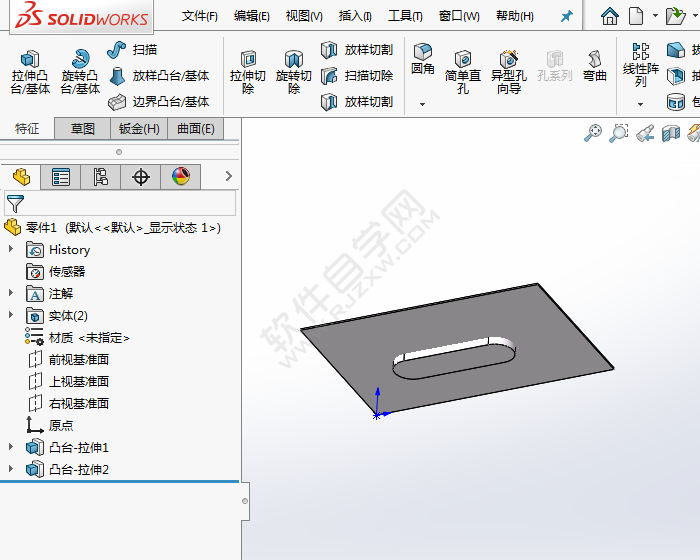
Task: Click the Lofted Boss (放样凸台/基体) button
Action: coord(158,76)
